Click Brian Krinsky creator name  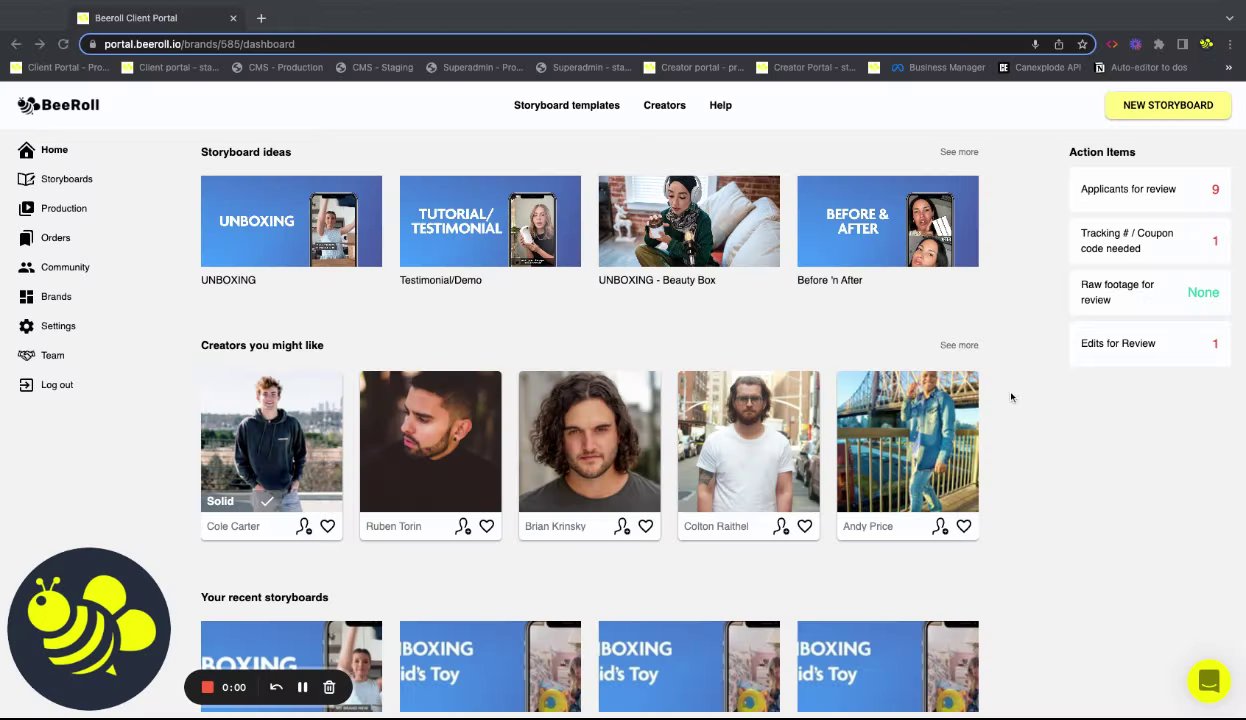tap(555, 526)
